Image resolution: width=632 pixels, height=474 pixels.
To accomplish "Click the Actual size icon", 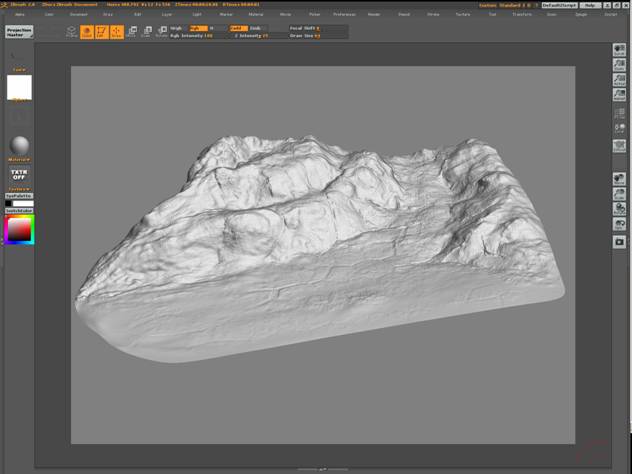I will 620,80.
